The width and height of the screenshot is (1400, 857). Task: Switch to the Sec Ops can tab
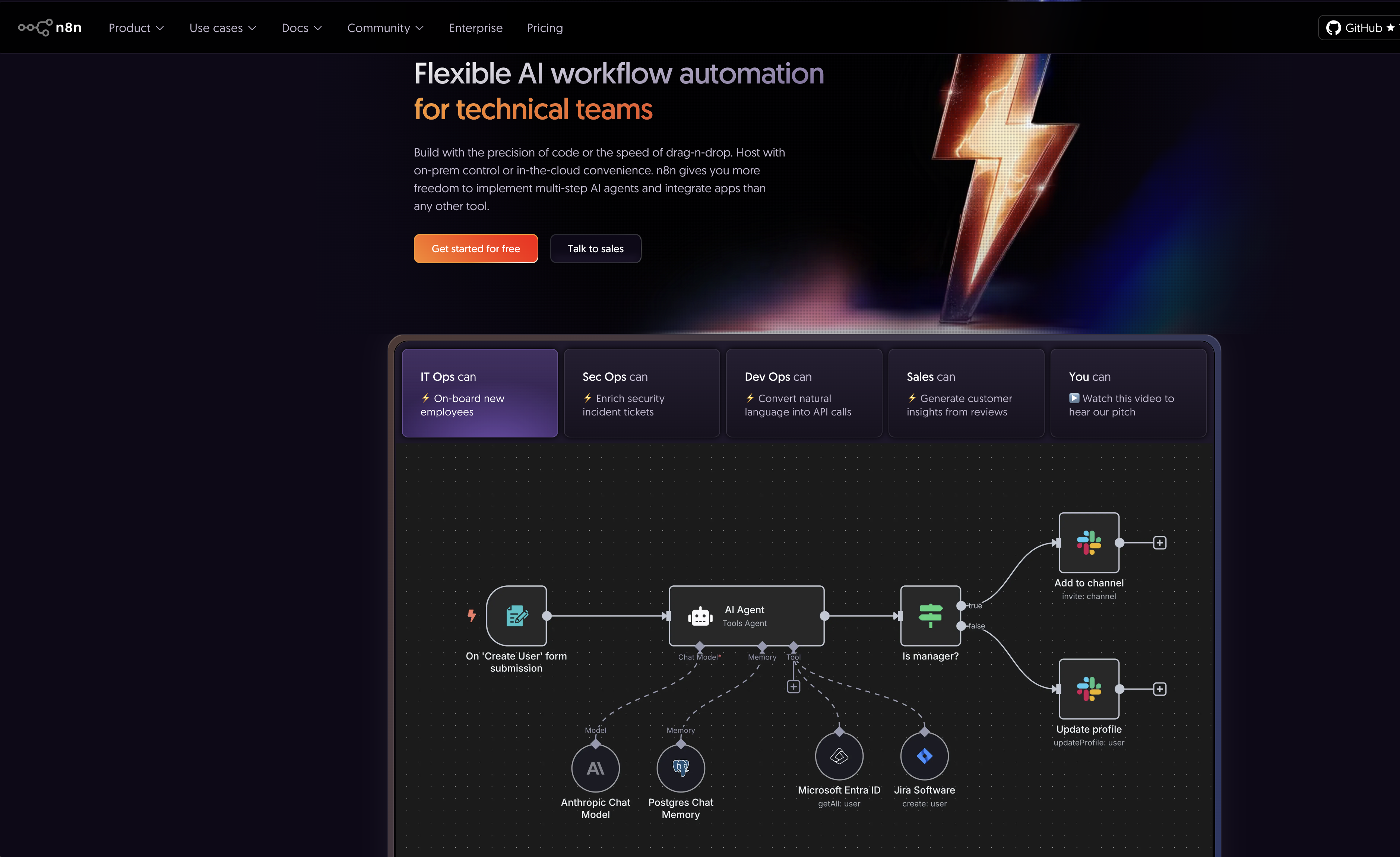(x=642, y=393)
